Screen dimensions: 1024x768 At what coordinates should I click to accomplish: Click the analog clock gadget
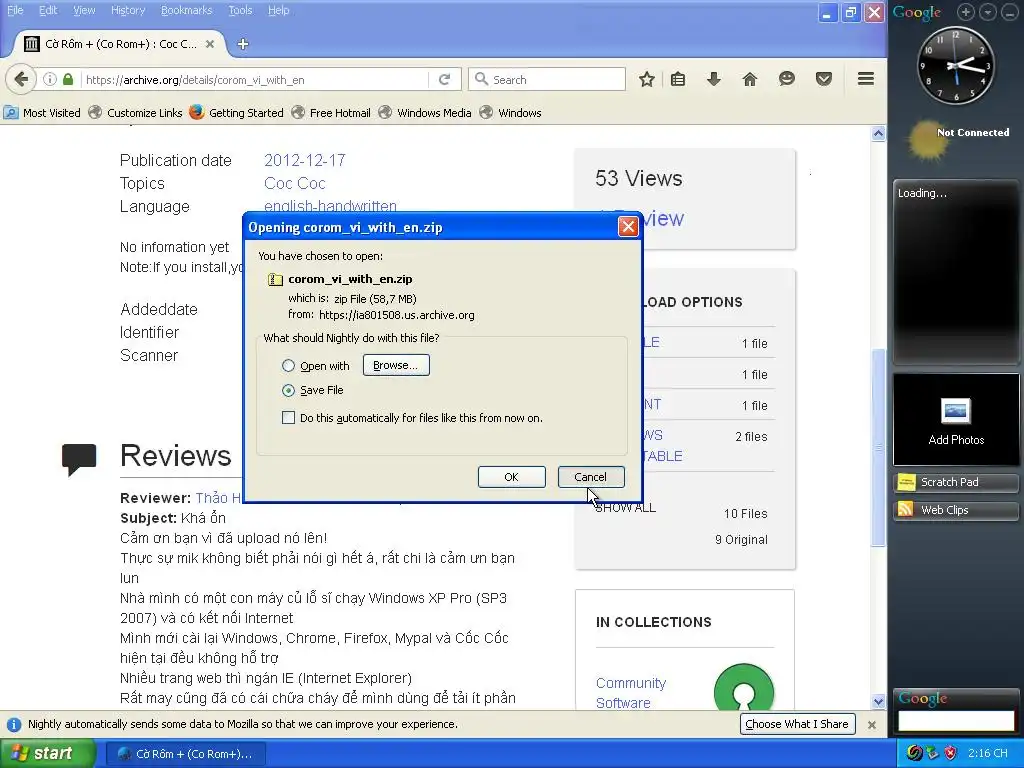pos(956,65)
